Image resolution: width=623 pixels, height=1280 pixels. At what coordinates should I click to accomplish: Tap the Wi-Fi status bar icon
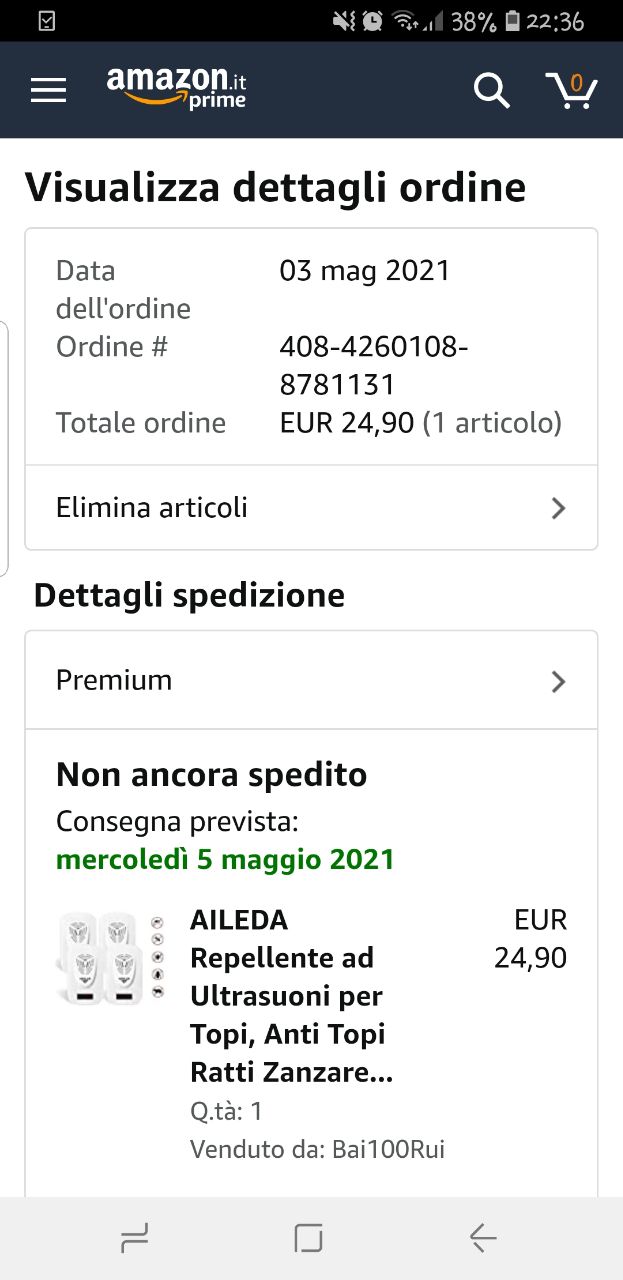click(404, 20)
